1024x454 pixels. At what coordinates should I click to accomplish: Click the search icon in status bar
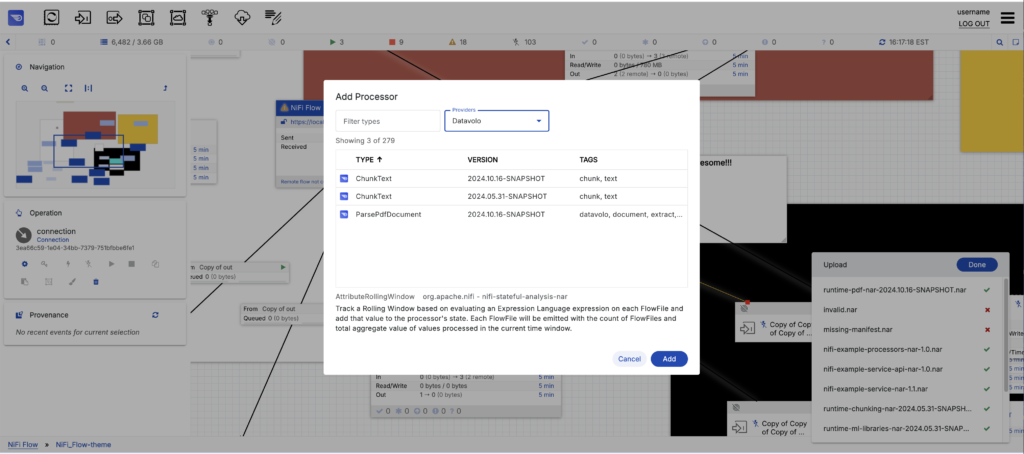coord(1000,42)
